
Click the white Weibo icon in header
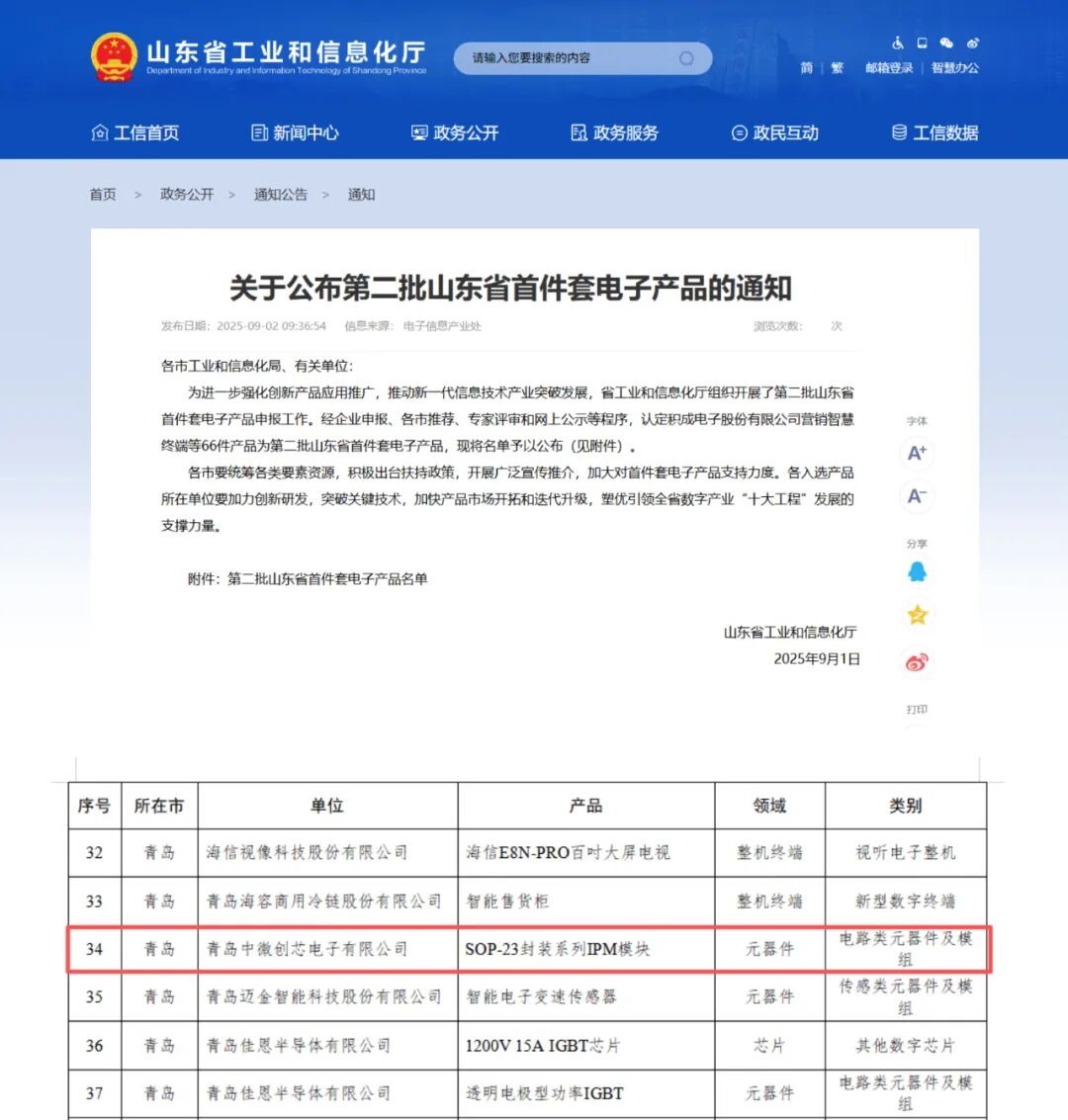tap(972, 43)
